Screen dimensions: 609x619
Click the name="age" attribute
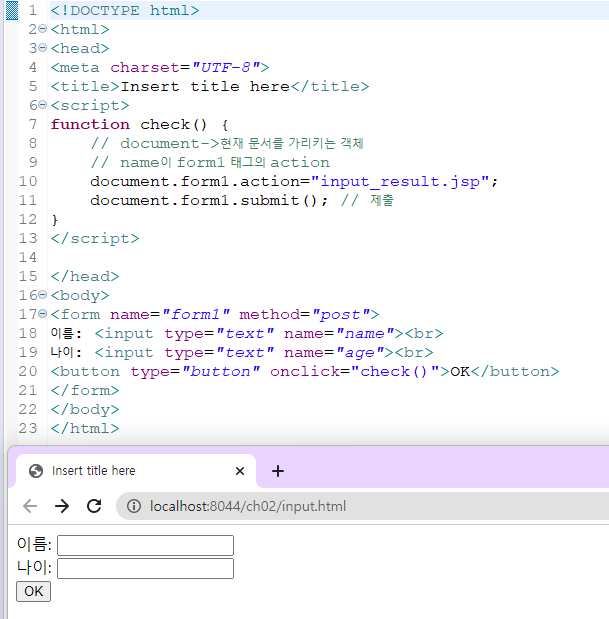click(334, 352)
